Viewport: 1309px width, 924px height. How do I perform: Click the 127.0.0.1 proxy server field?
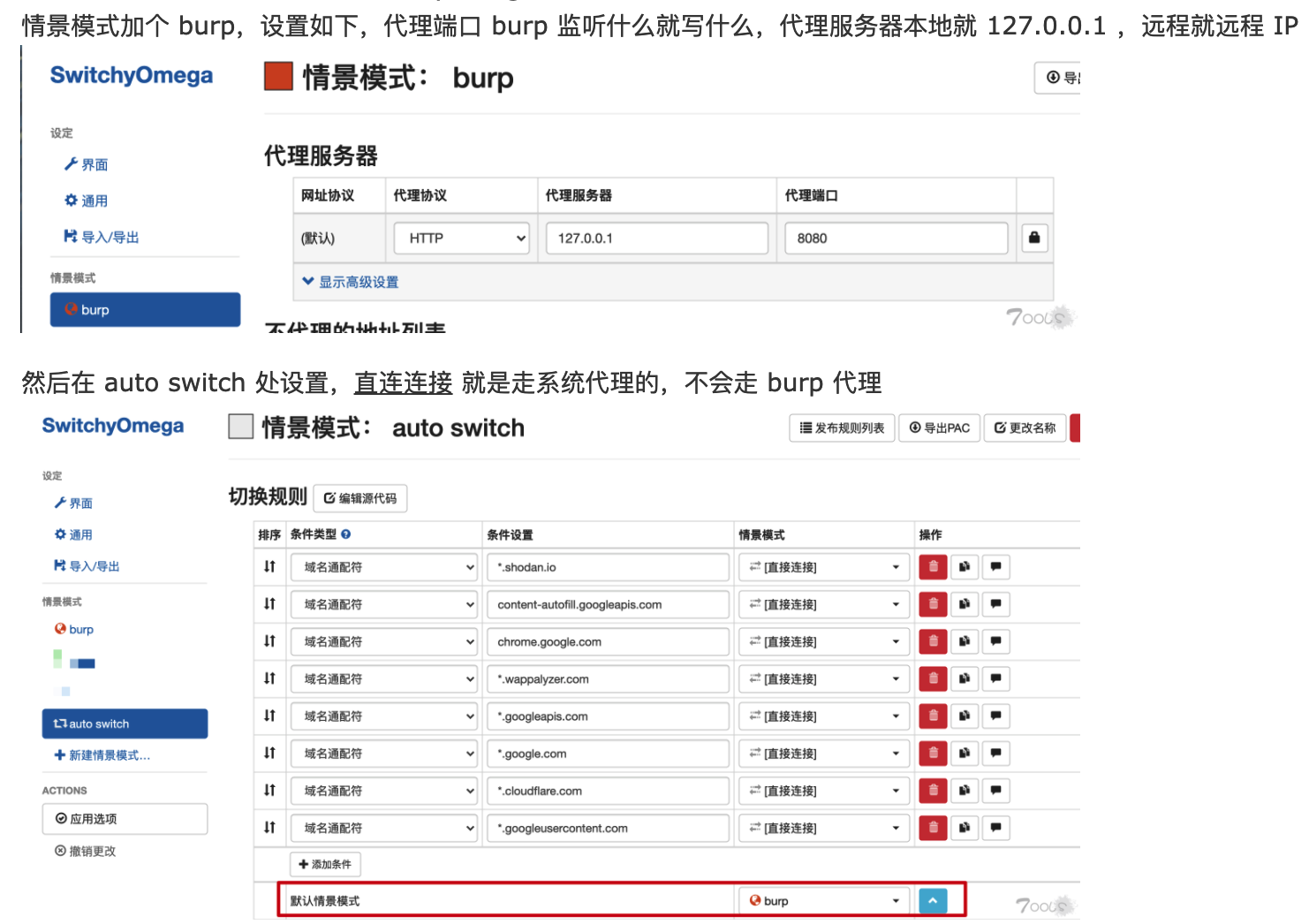pos(657,239)
